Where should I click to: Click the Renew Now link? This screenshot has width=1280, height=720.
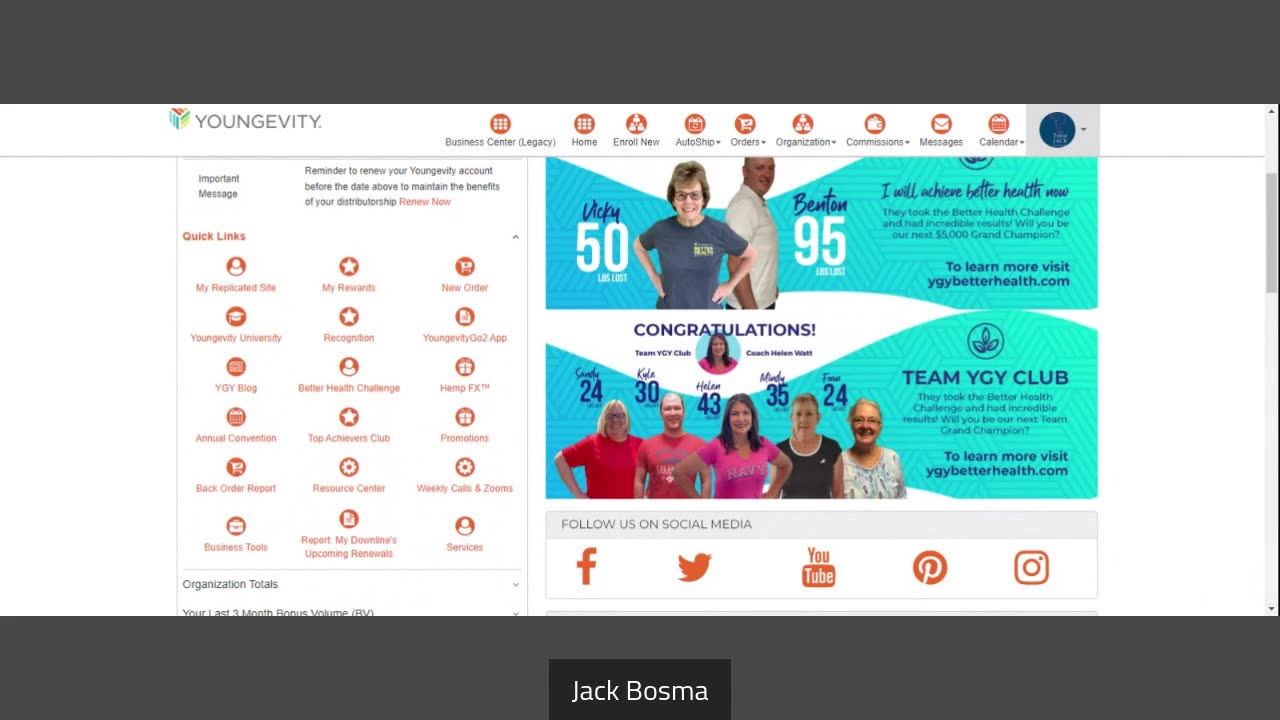[x=425, y=202]
